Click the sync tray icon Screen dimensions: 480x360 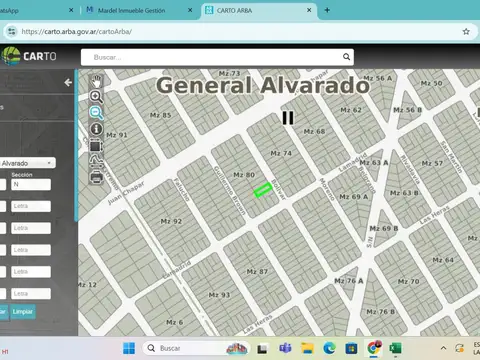459,348
